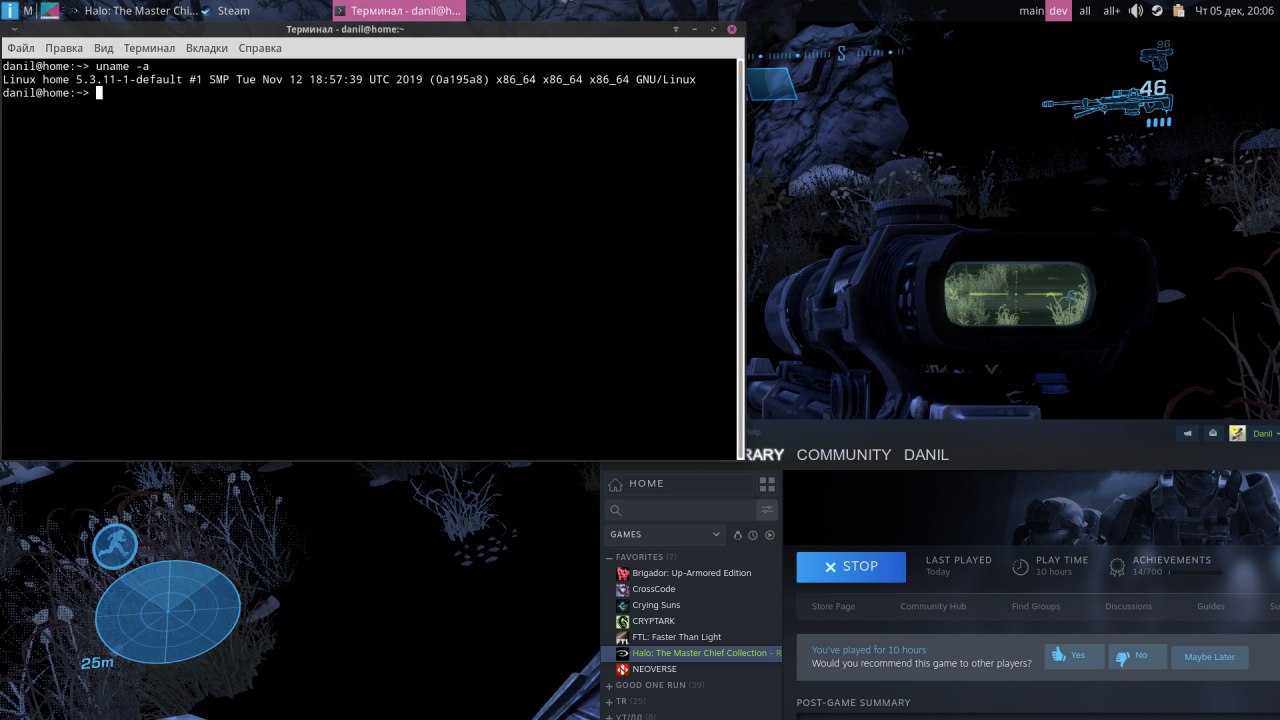Select the CRYPTARK game icon

pyautogui.click(x=623, y=622)
